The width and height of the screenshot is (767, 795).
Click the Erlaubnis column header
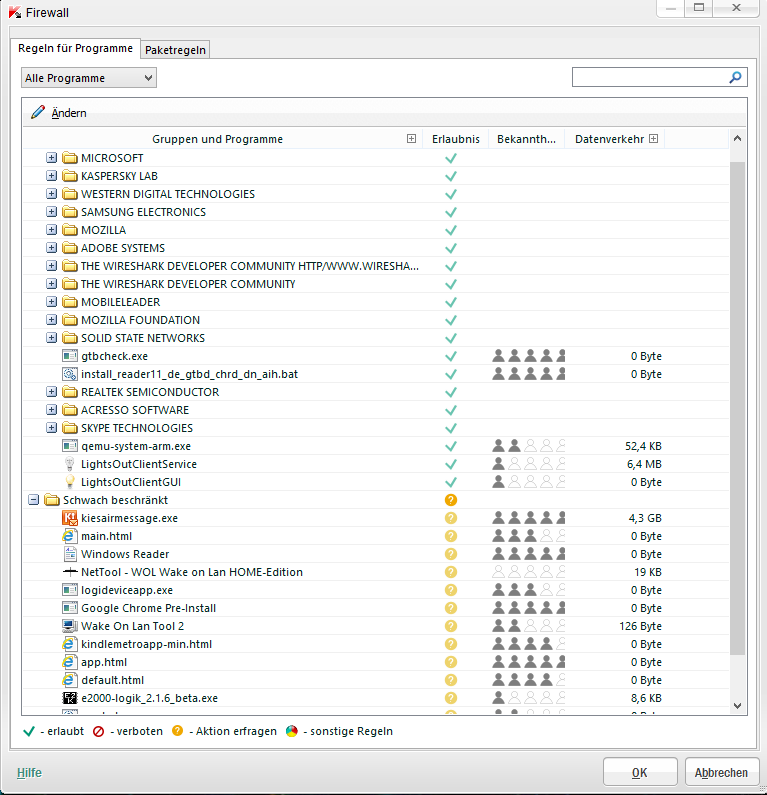tap(455, 139)
